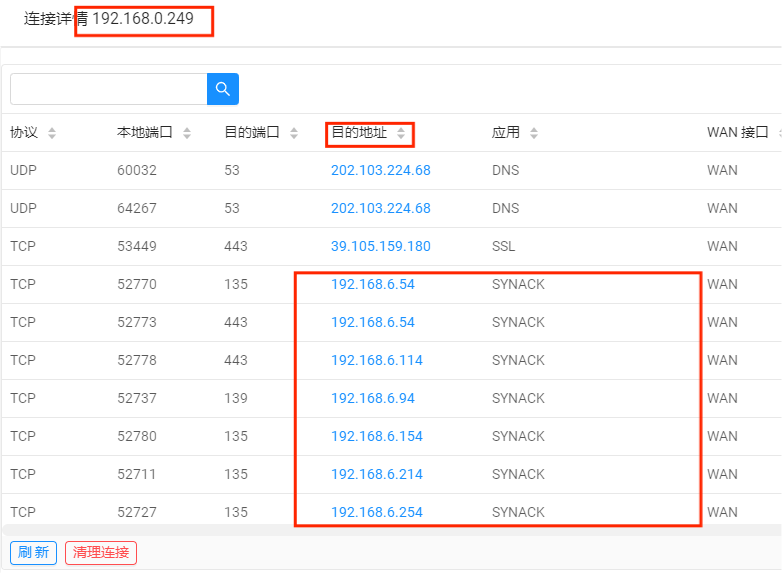Click the blue search magnifier button
782x573 pixels.
(223, 89)
